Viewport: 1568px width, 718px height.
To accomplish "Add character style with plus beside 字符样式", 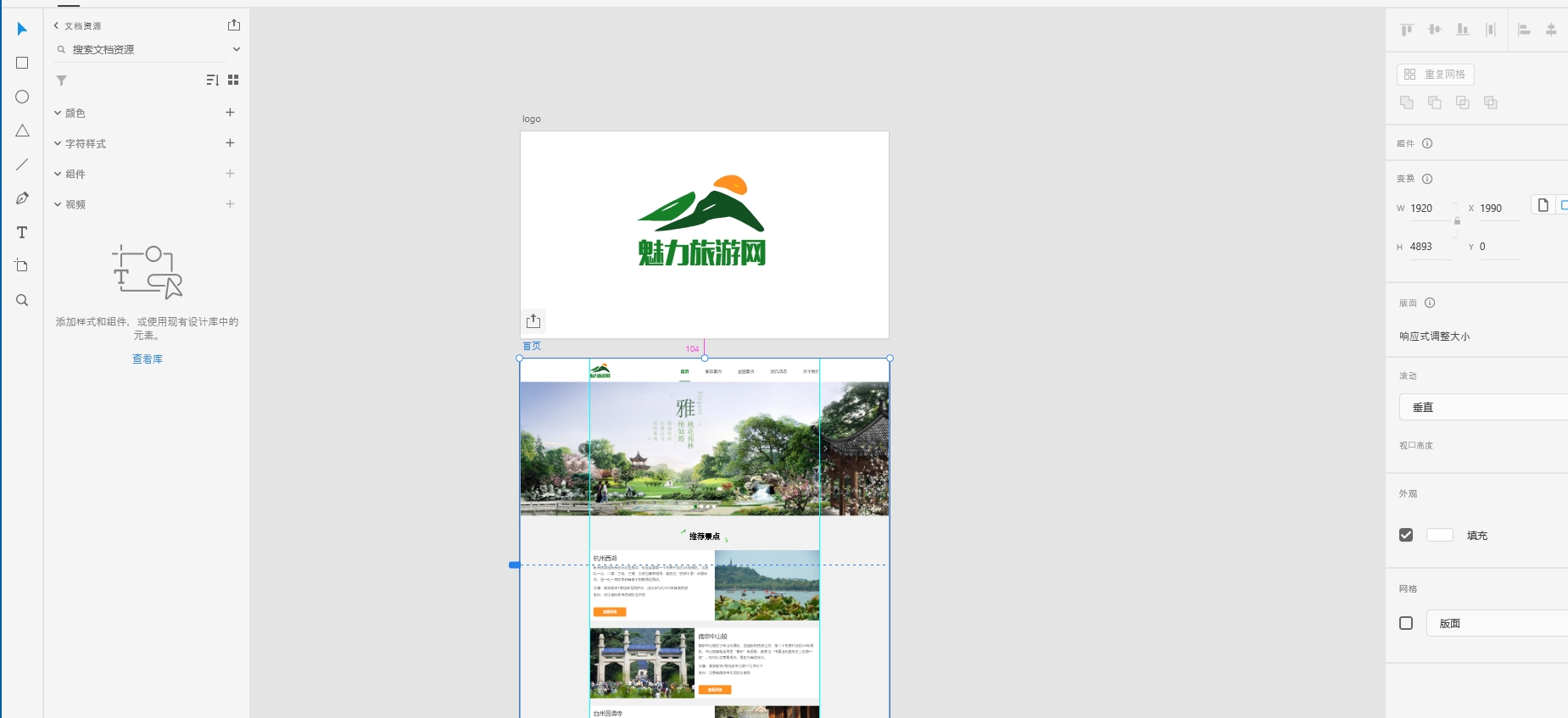I will point(230,142).
